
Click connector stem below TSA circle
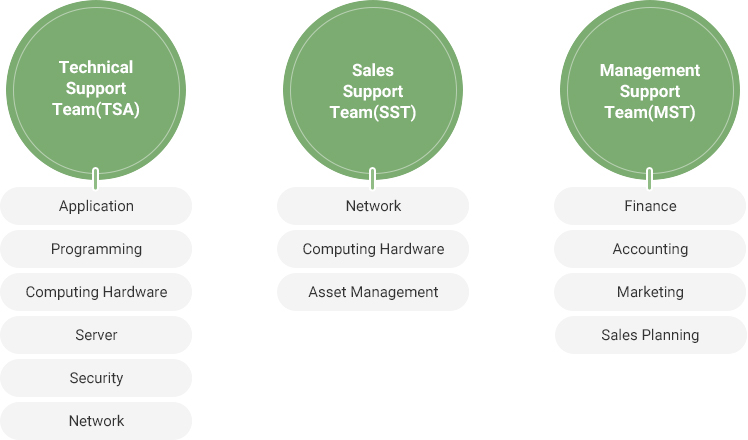pos(95,179)
